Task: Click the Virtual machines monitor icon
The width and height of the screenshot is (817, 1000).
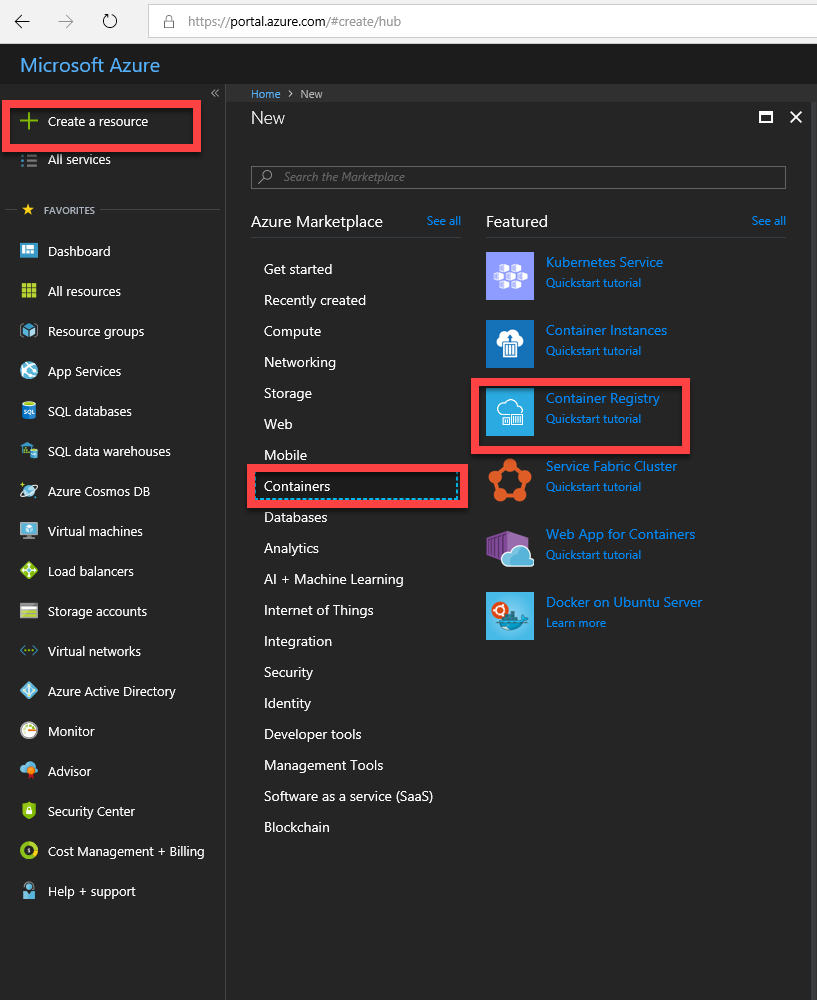Action: coord(29,531)
